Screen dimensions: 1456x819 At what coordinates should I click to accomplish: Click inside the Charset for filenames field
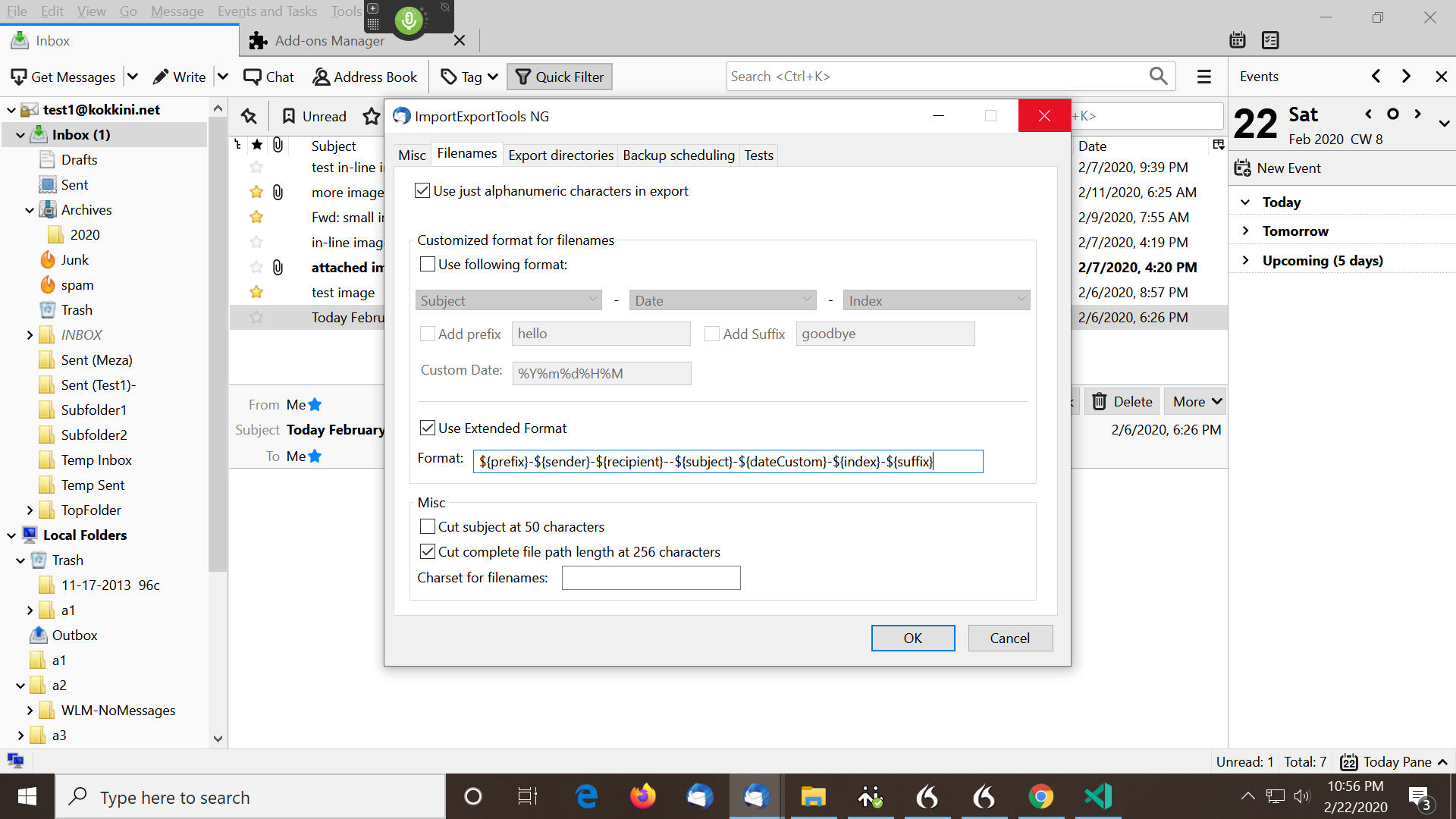point(651,577)
